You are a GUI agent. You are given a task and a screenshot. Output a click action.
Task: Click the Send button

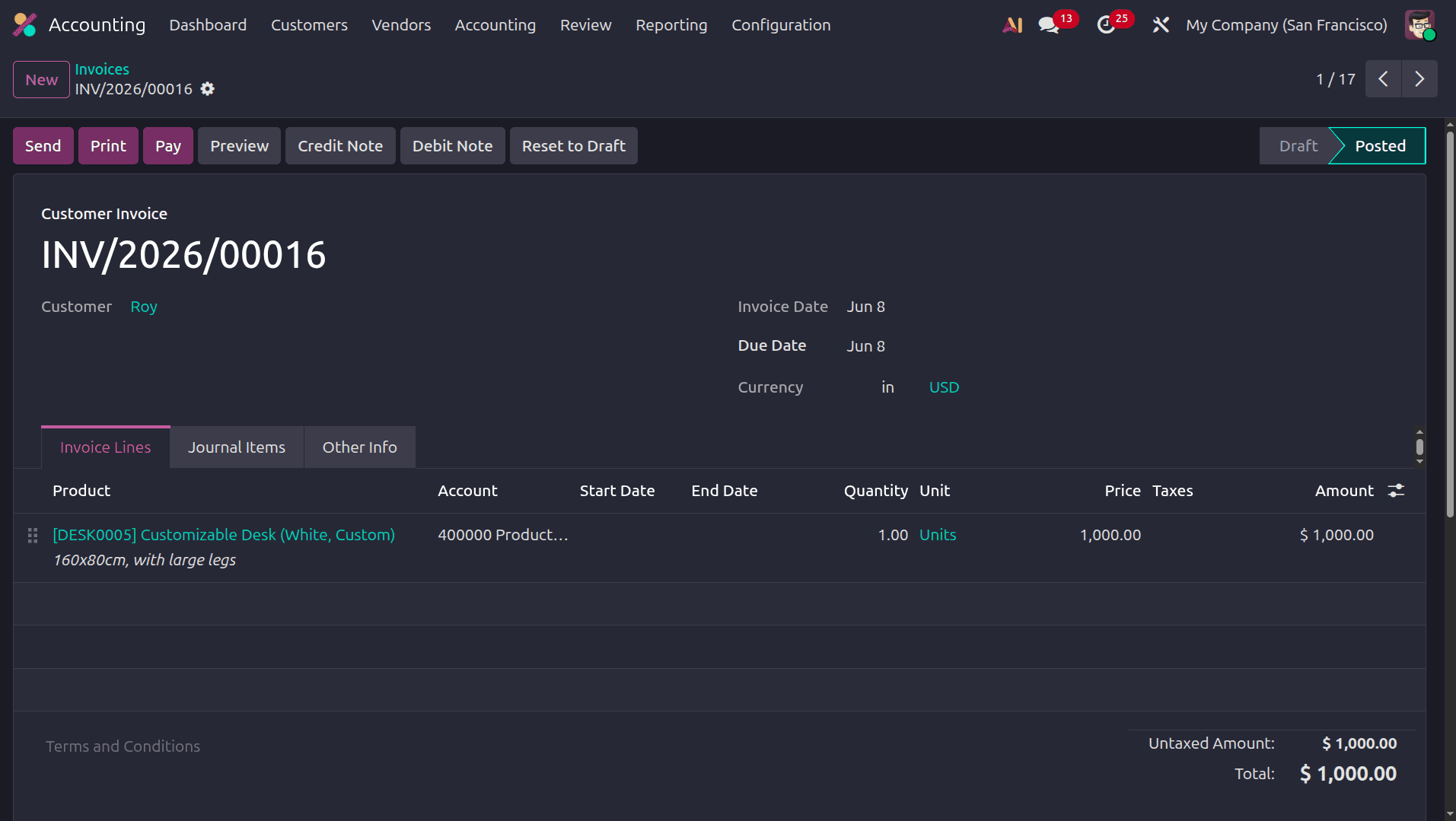click(x=43, y=145)
